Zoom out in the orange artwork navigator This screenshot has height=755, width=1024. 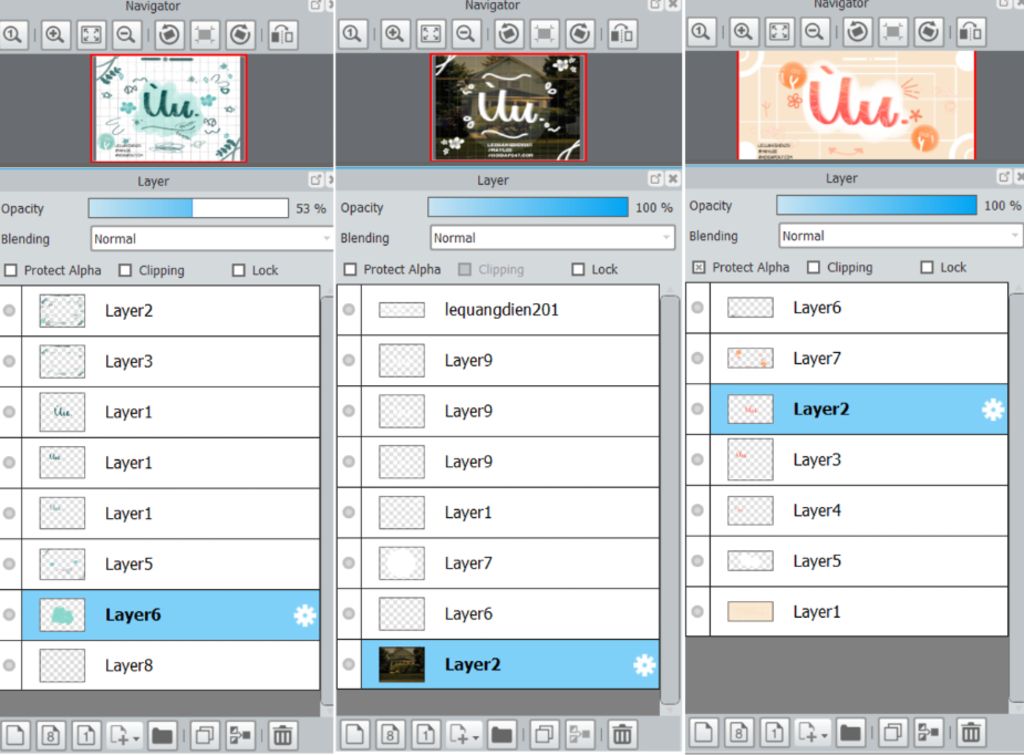814,31
